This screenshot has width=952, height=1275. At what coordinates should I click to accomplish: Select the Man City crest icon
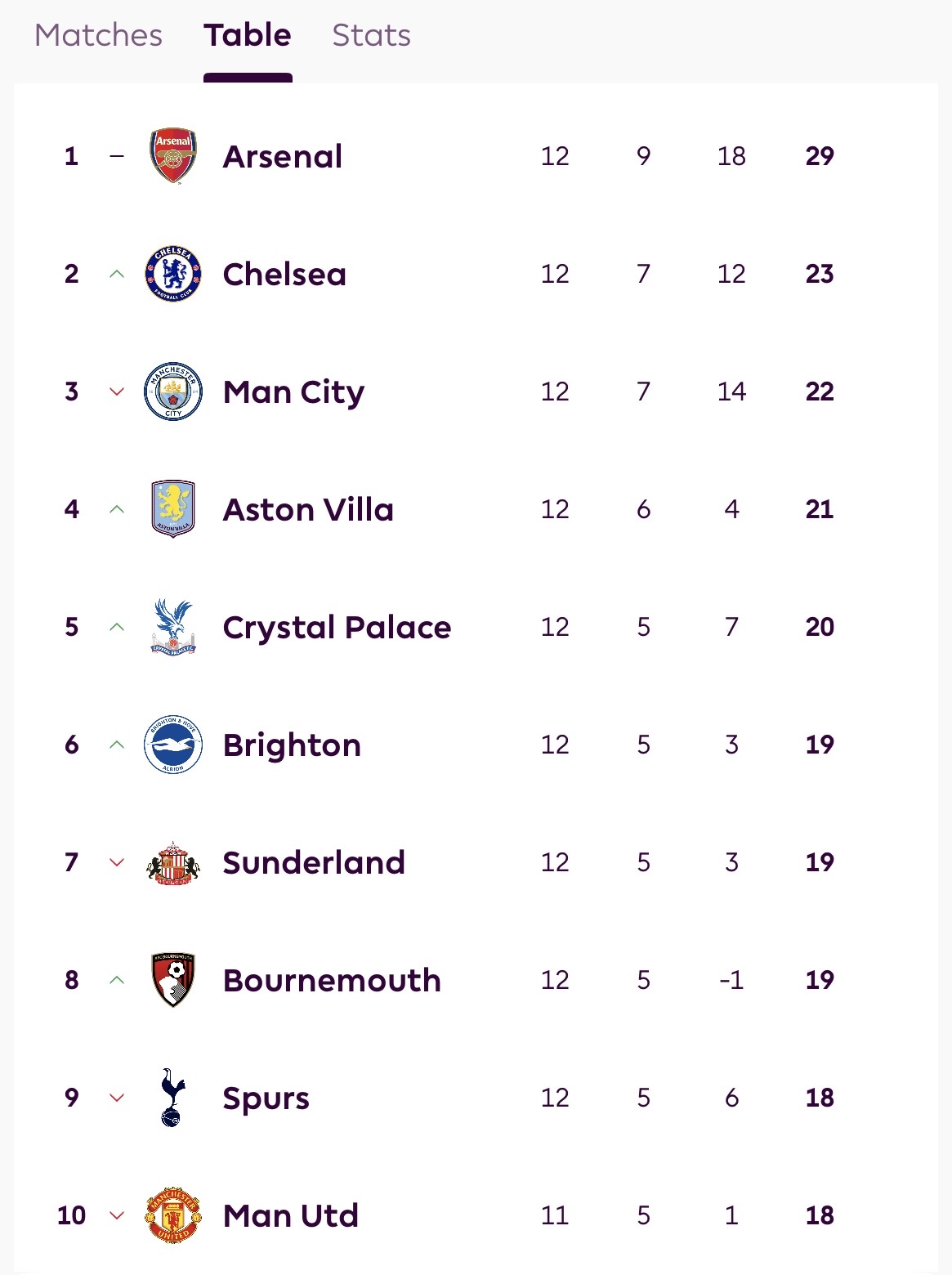click(173, 391)
